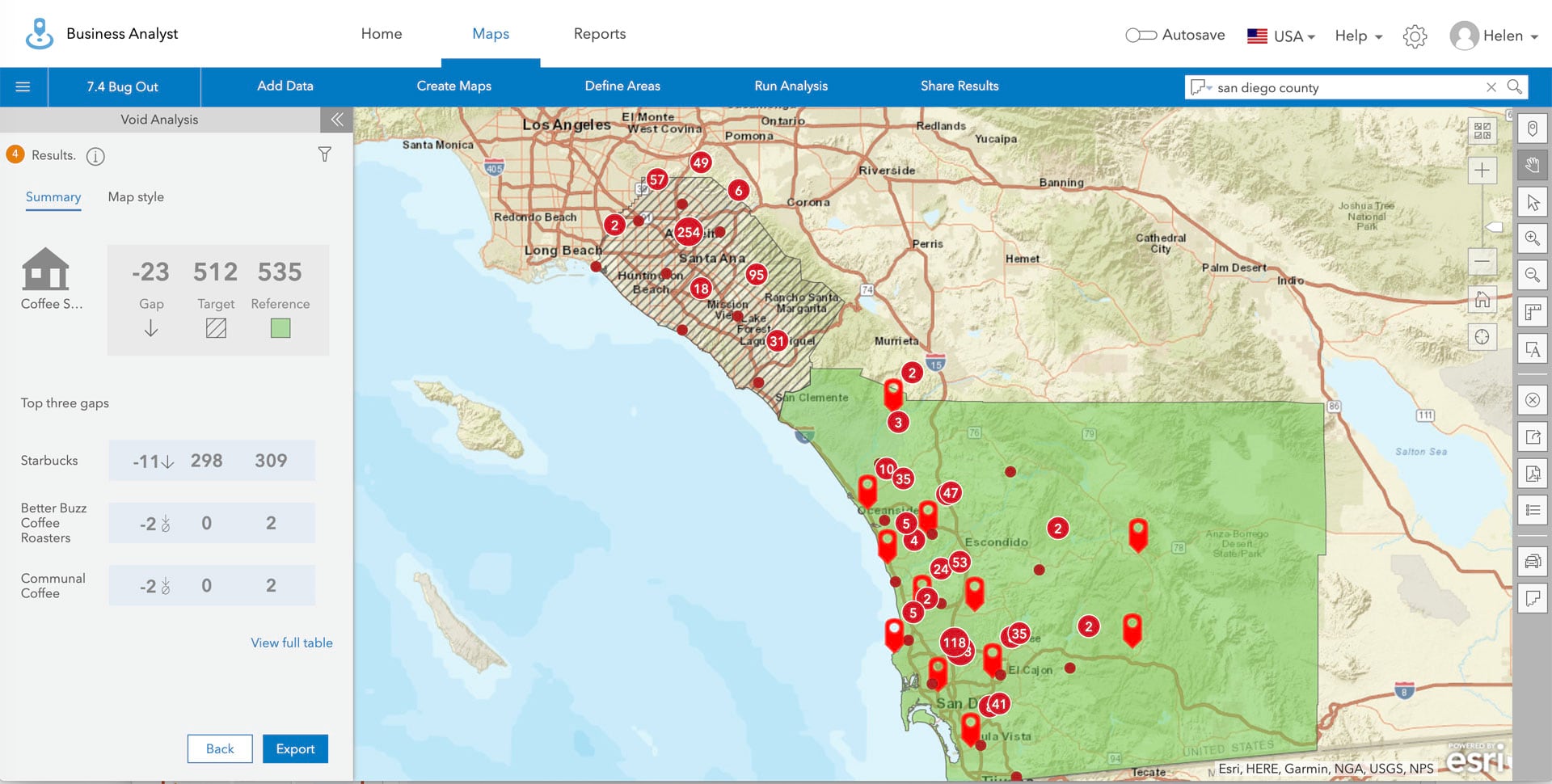Click the hatched Target symbol swatch
The image size is (1552, 784).
216,328
